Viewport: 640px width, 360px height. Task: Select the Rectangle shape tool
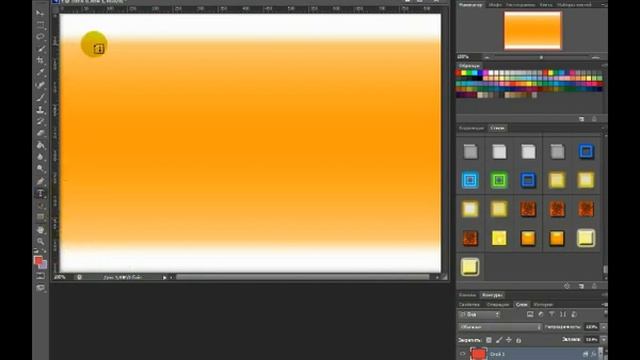40,217
